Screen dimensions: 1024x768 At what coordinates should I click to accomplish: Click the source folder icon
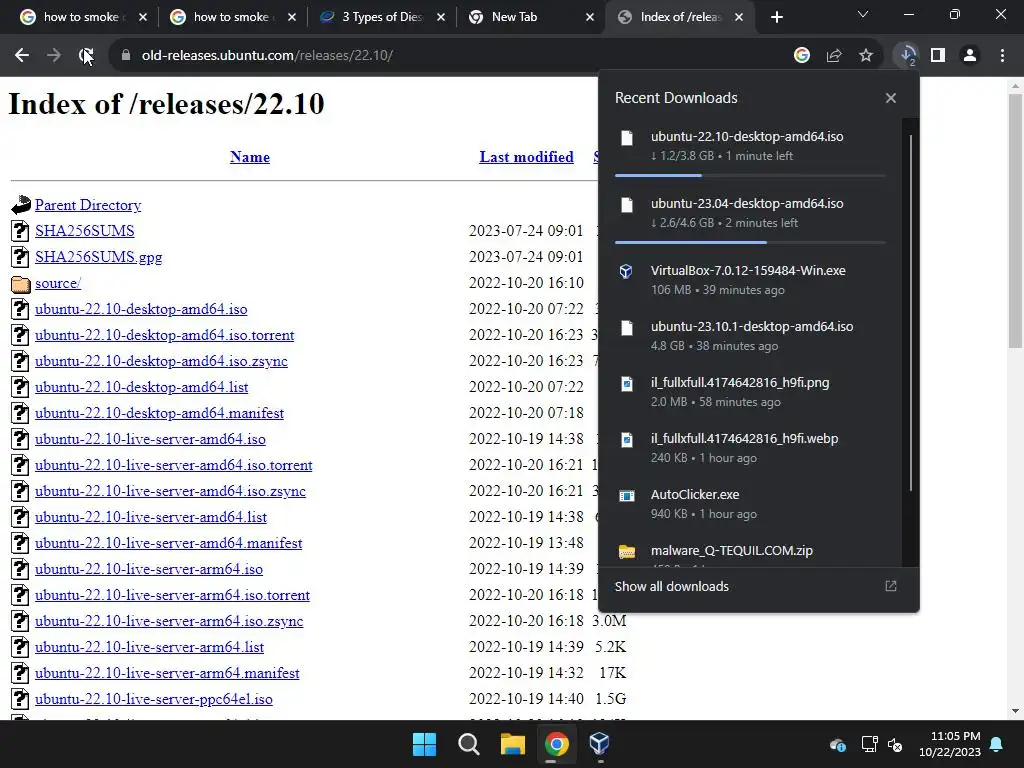(21, 283)
